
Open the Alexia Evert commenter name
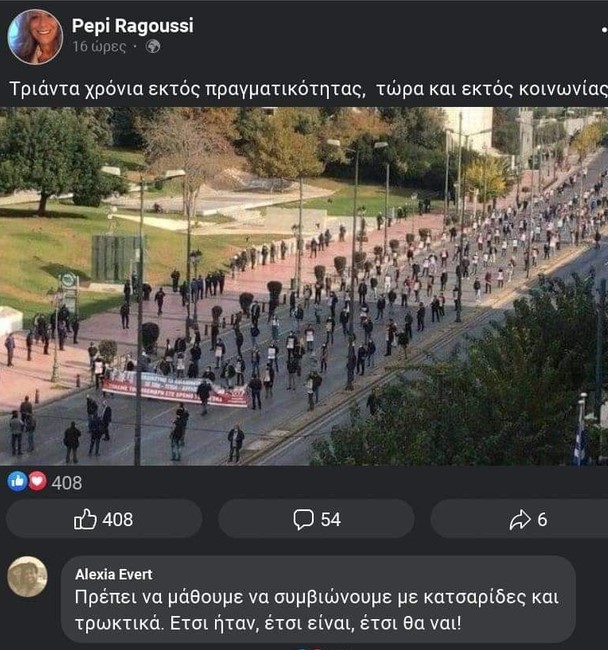point(114,575)
